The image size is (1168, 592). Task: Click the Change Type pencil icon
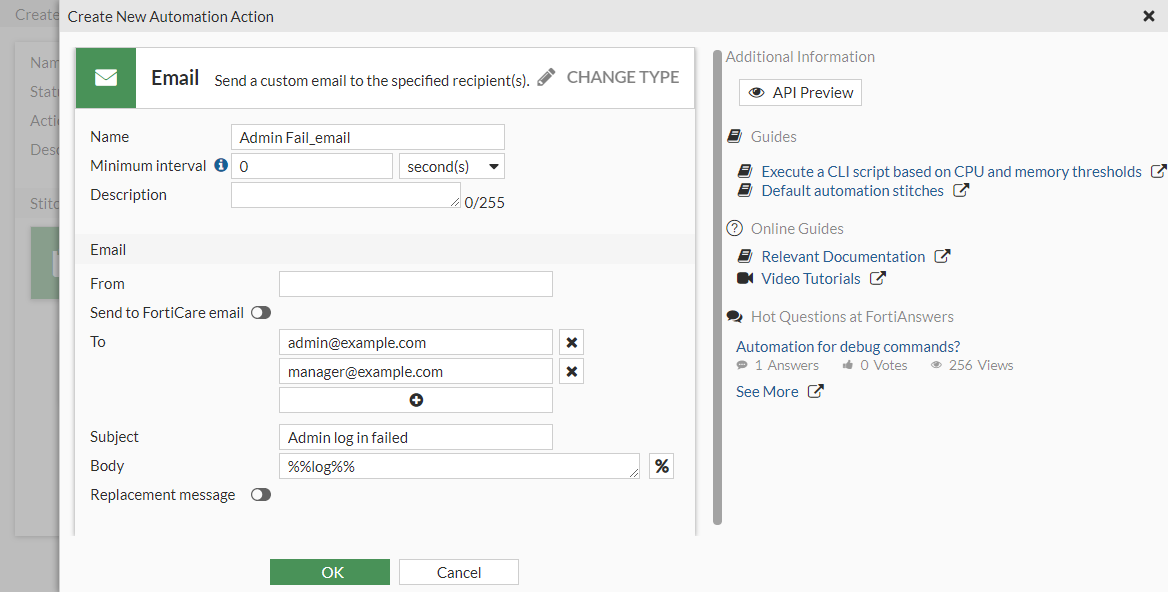click(546, 77)
